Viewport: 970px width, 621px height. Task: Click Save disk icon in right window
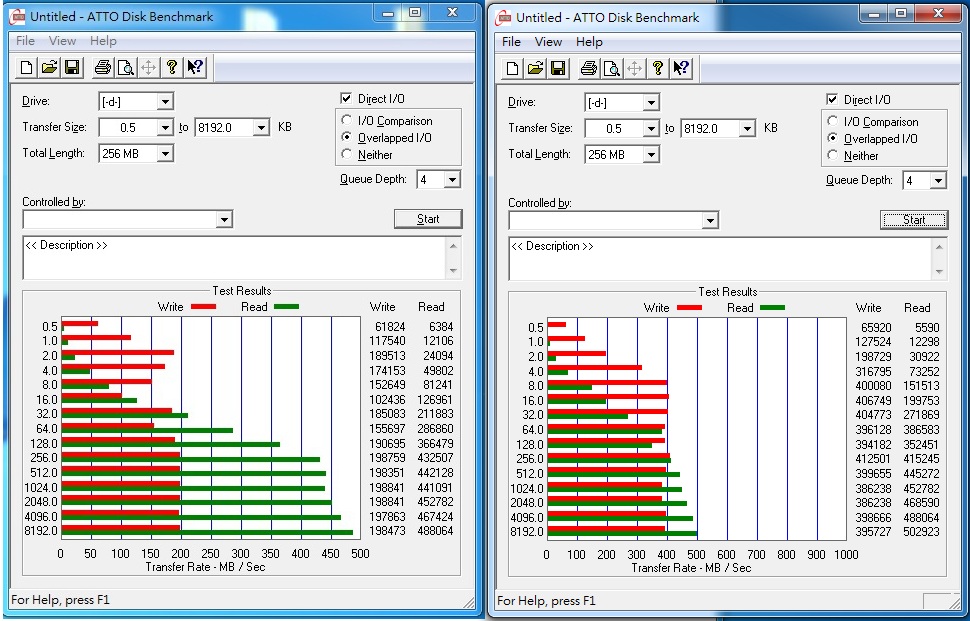[558, 68]
